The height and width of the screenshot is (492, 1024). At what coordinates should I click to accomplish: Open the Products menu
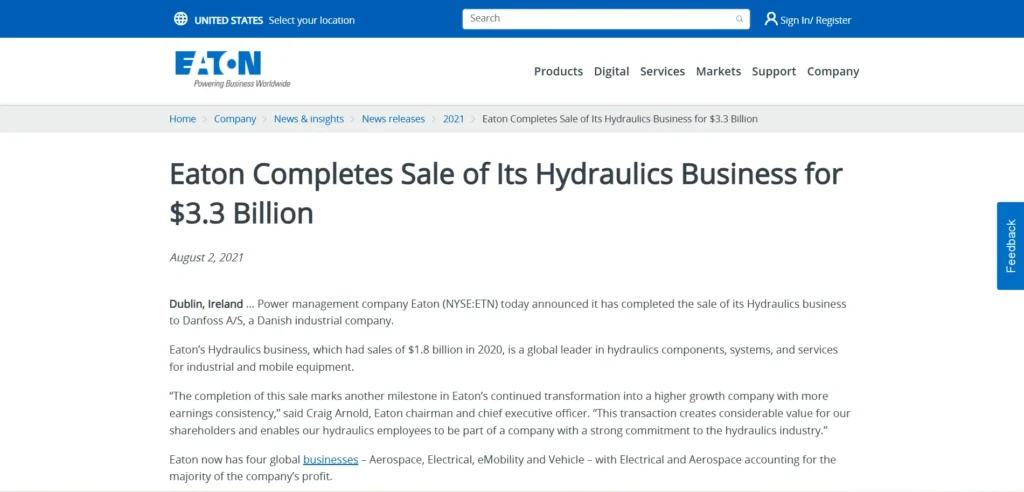point(558,71)
